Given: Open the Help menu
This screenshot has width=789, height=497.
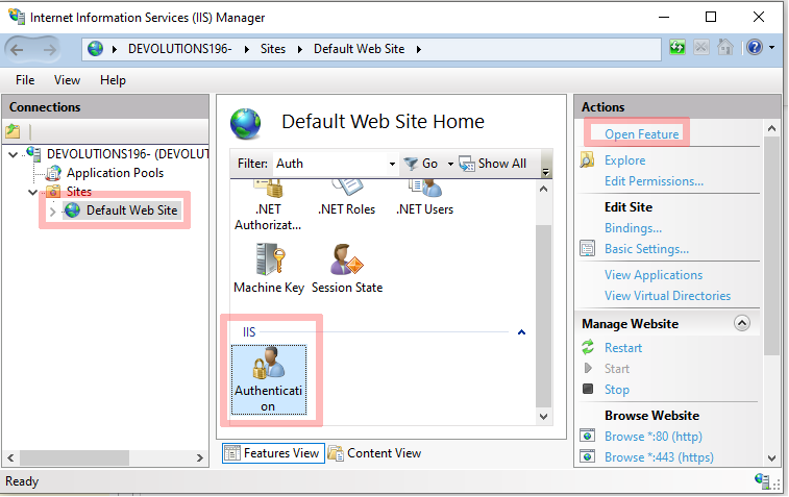Looking at the screenshot, I should 113,80.
